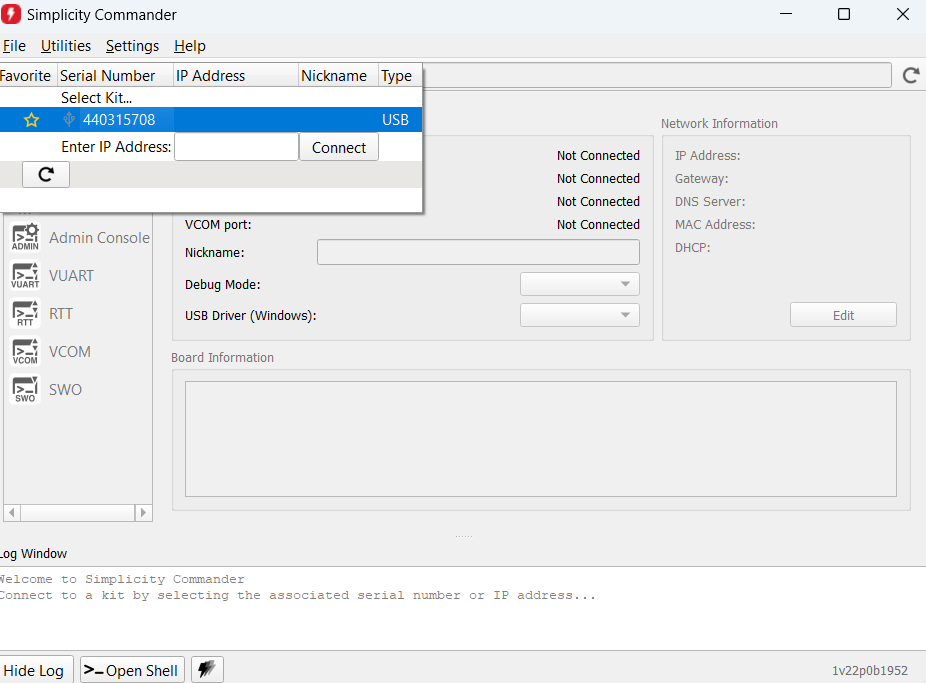Viewport: 926px width, 683px height.
Task: Open the VUART console icon
Action: tap(25, 276)
